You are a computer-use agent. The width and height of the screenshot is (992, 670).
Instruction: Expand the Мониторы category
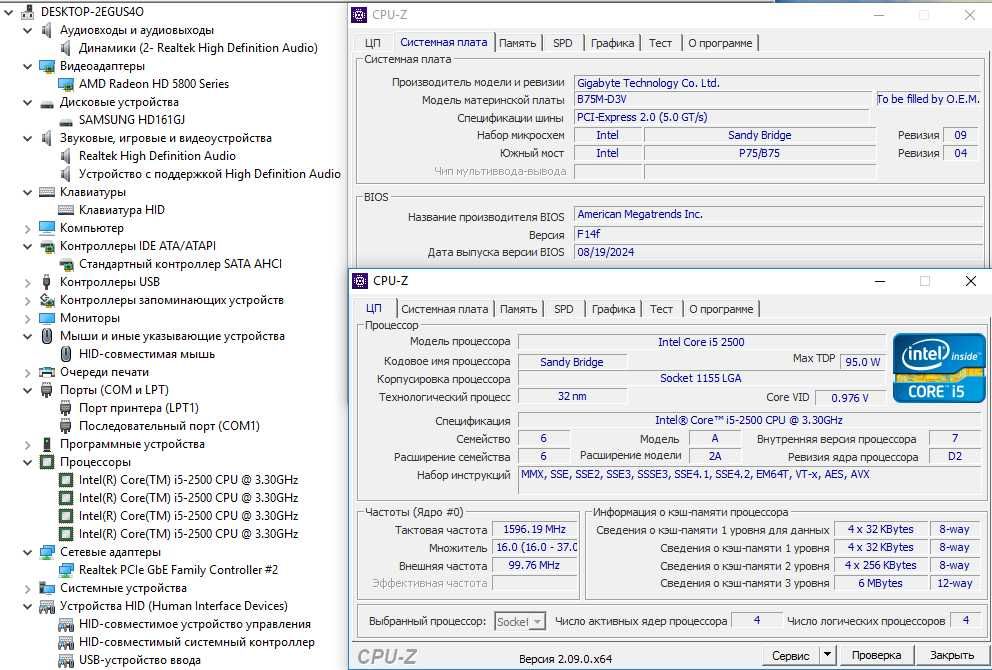(x=27, y=318)
